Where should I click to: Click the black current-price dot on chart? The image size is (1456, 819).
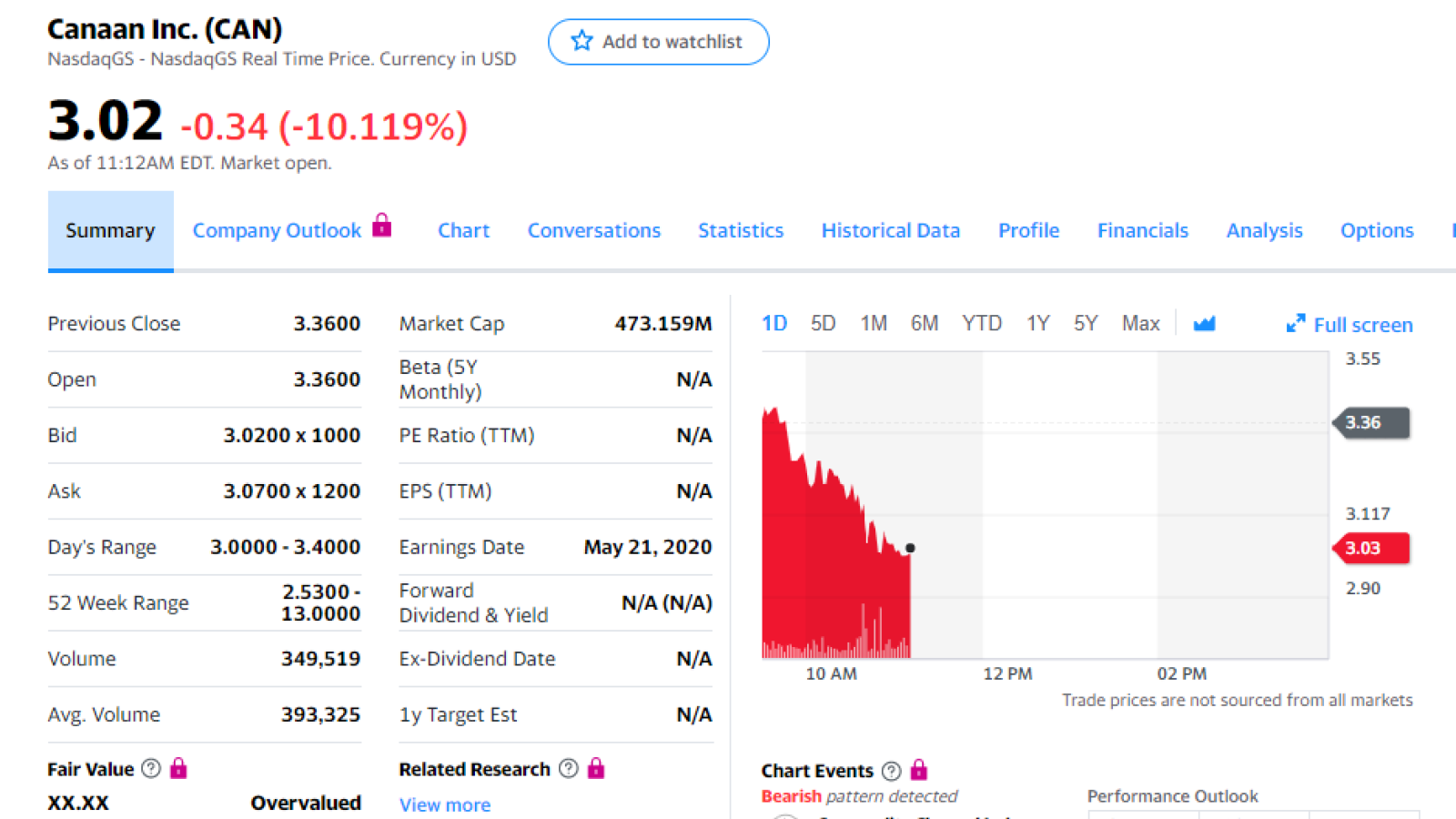click(x=910, y=548)
